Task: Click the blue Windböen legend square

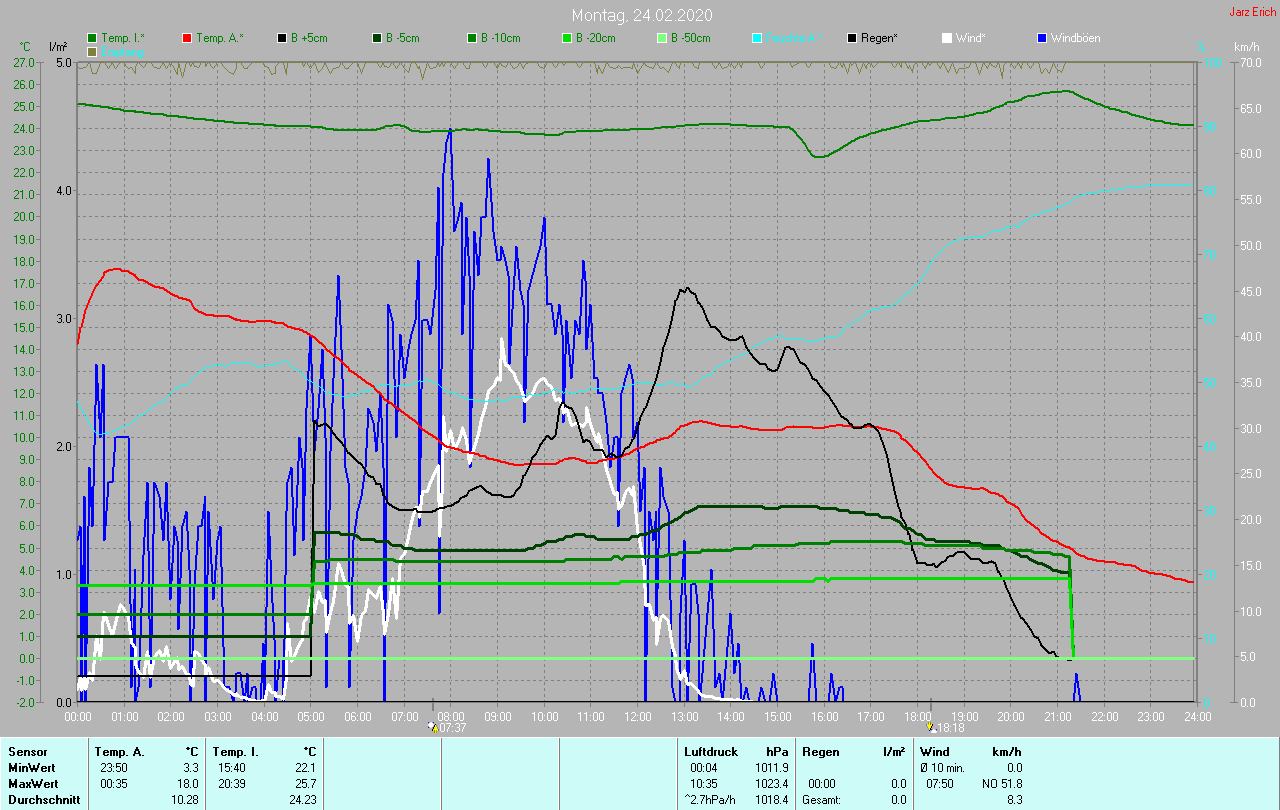Action: tap(1041, 38)
